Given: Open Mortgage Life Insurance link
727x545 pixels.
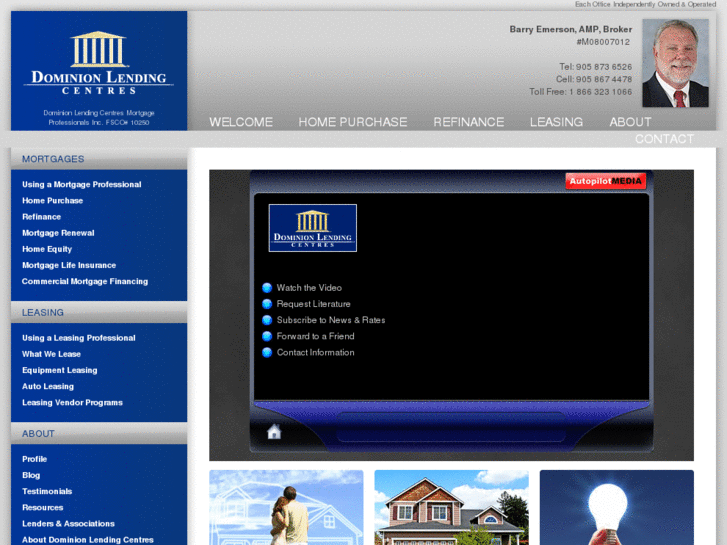Looking at the screenshot, I should [69, 265].
